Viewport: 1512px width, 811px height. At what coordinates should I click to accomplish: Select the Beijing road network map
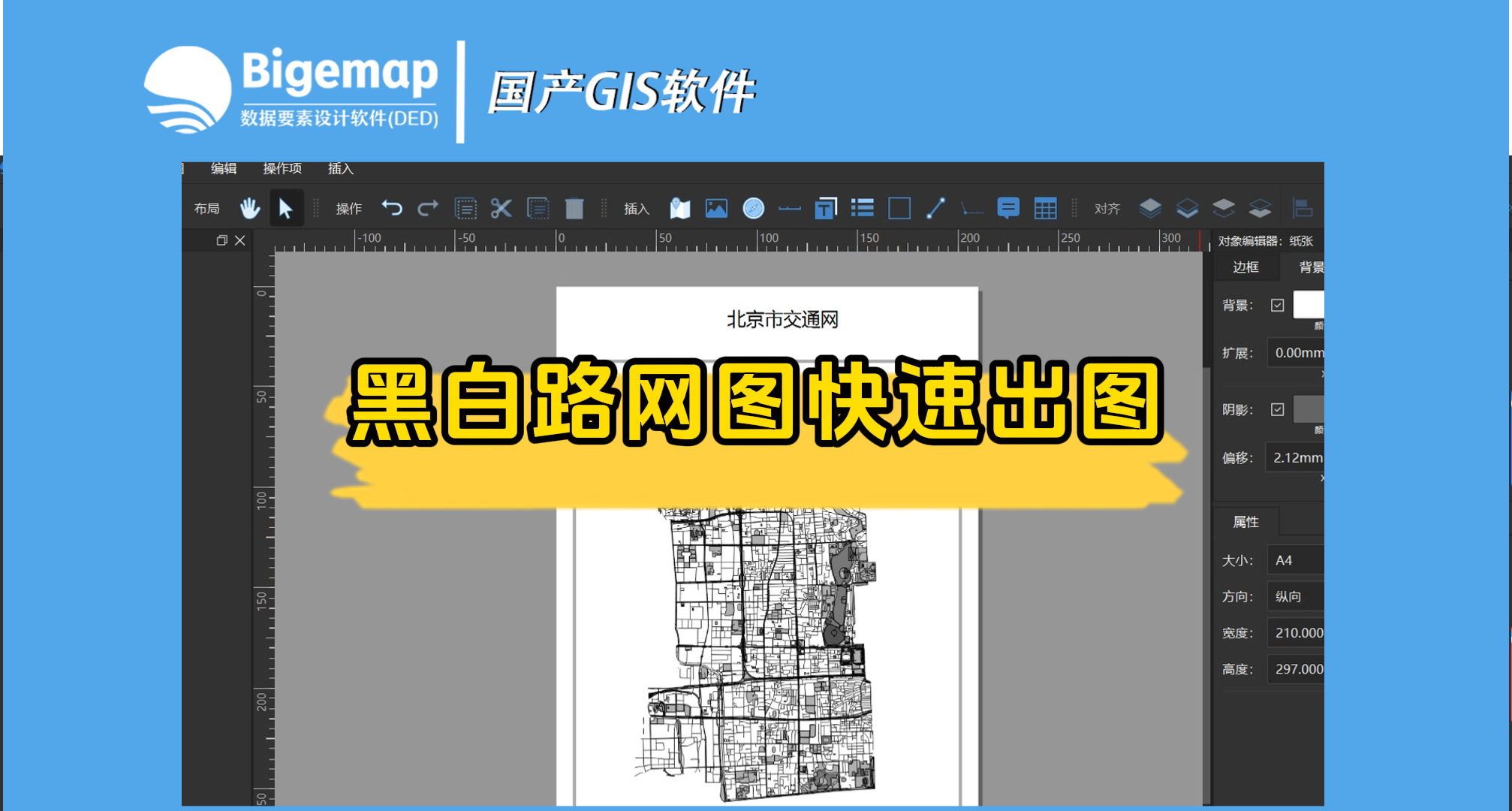758,653
